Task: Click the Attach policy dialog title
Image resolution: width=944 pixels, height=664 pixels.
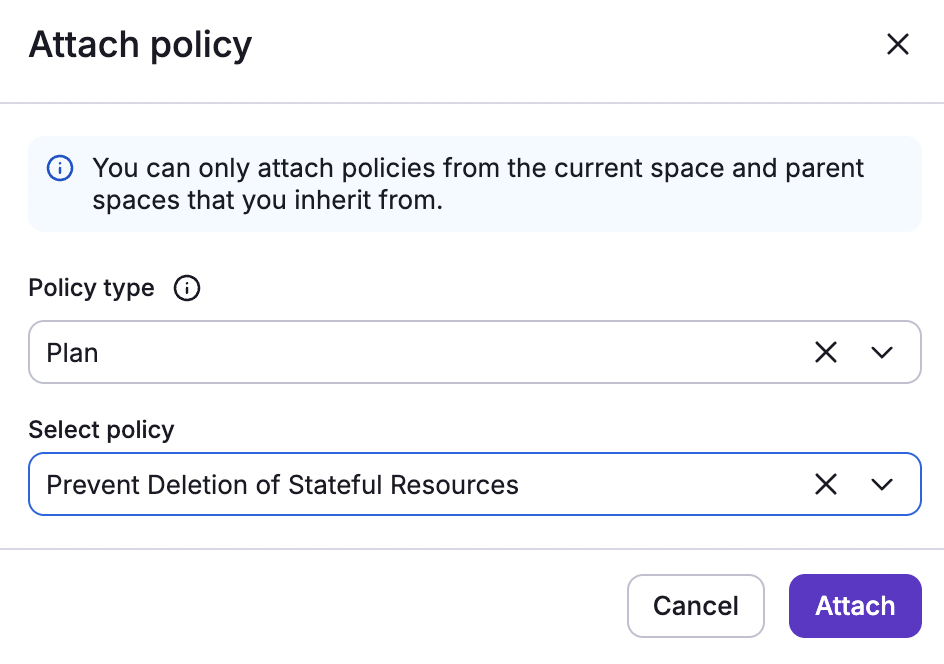Action: pyautogui.click(x=140, y=45)
